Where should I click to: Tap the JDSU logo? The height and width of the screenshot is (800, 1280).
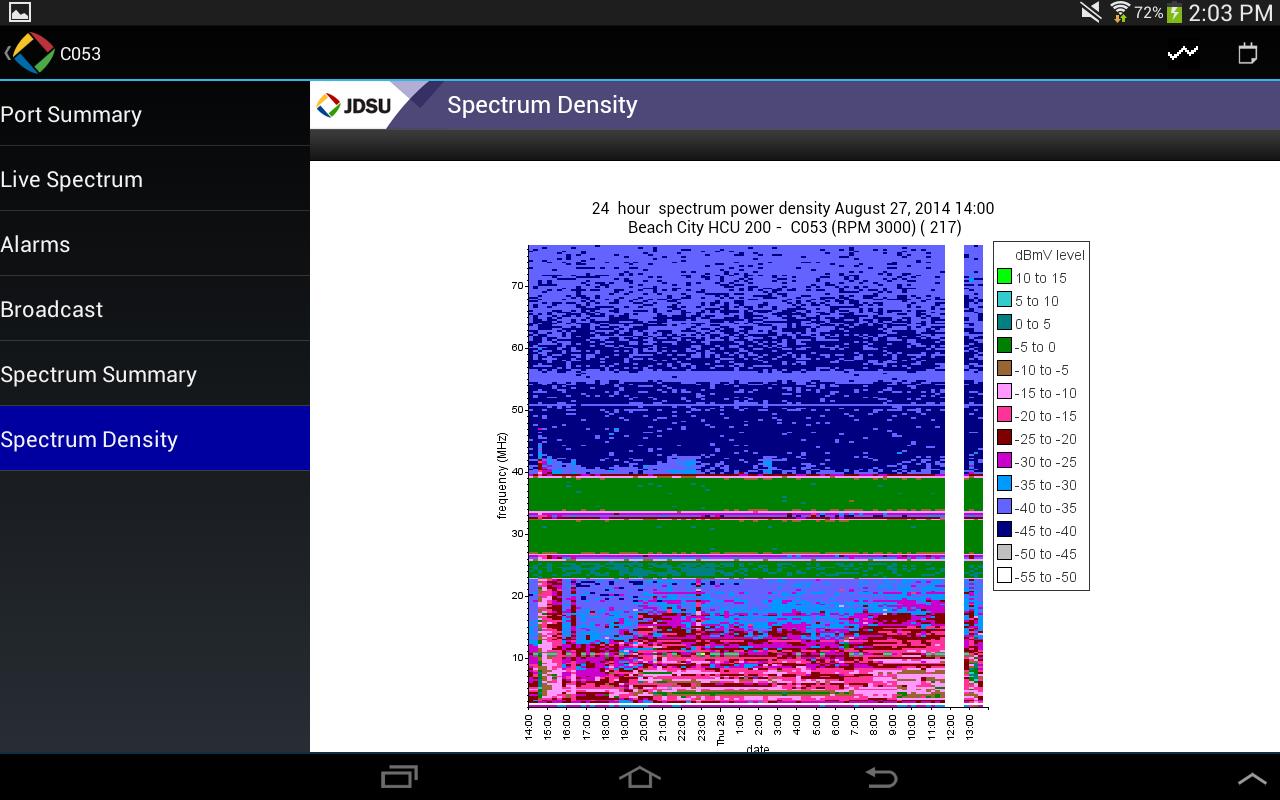pyautogui.click(x=355, y=105)
